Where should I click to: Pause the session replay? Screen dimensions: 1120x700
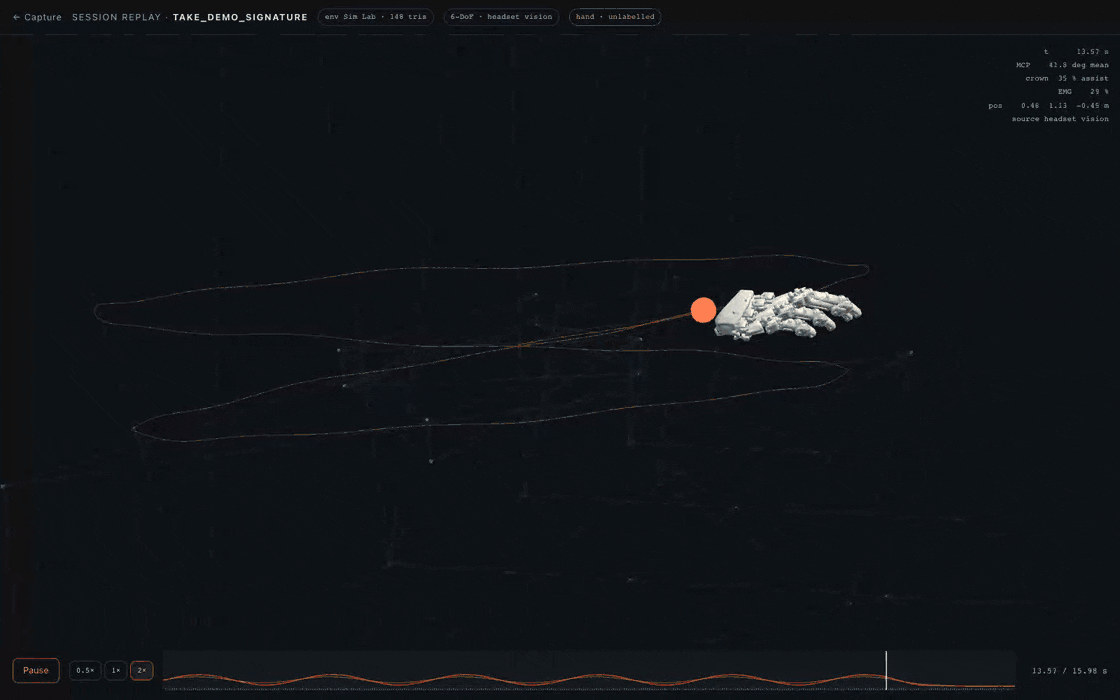click(x=36, y=670)
